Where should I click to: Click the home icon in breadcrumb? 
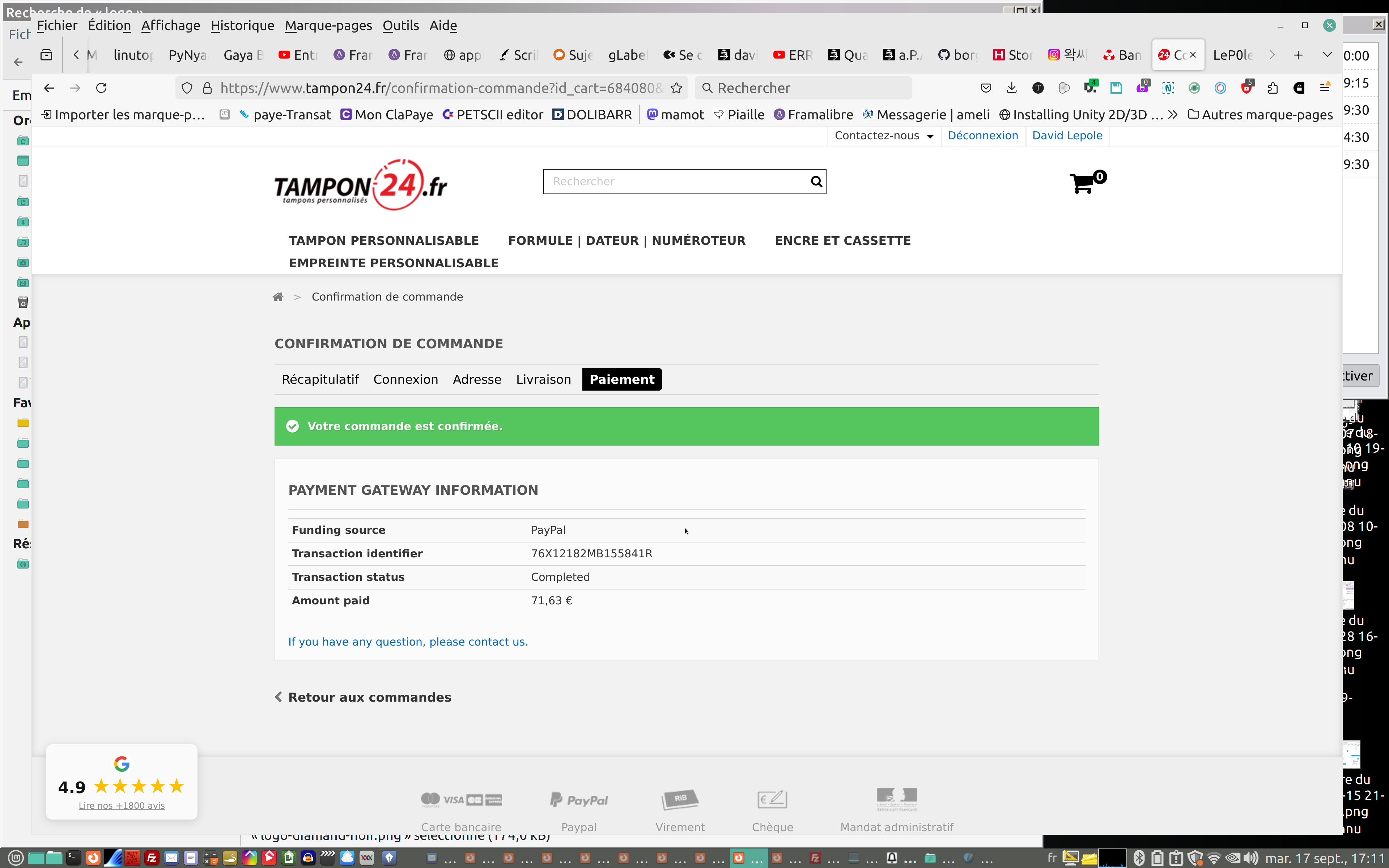[278, 297]
